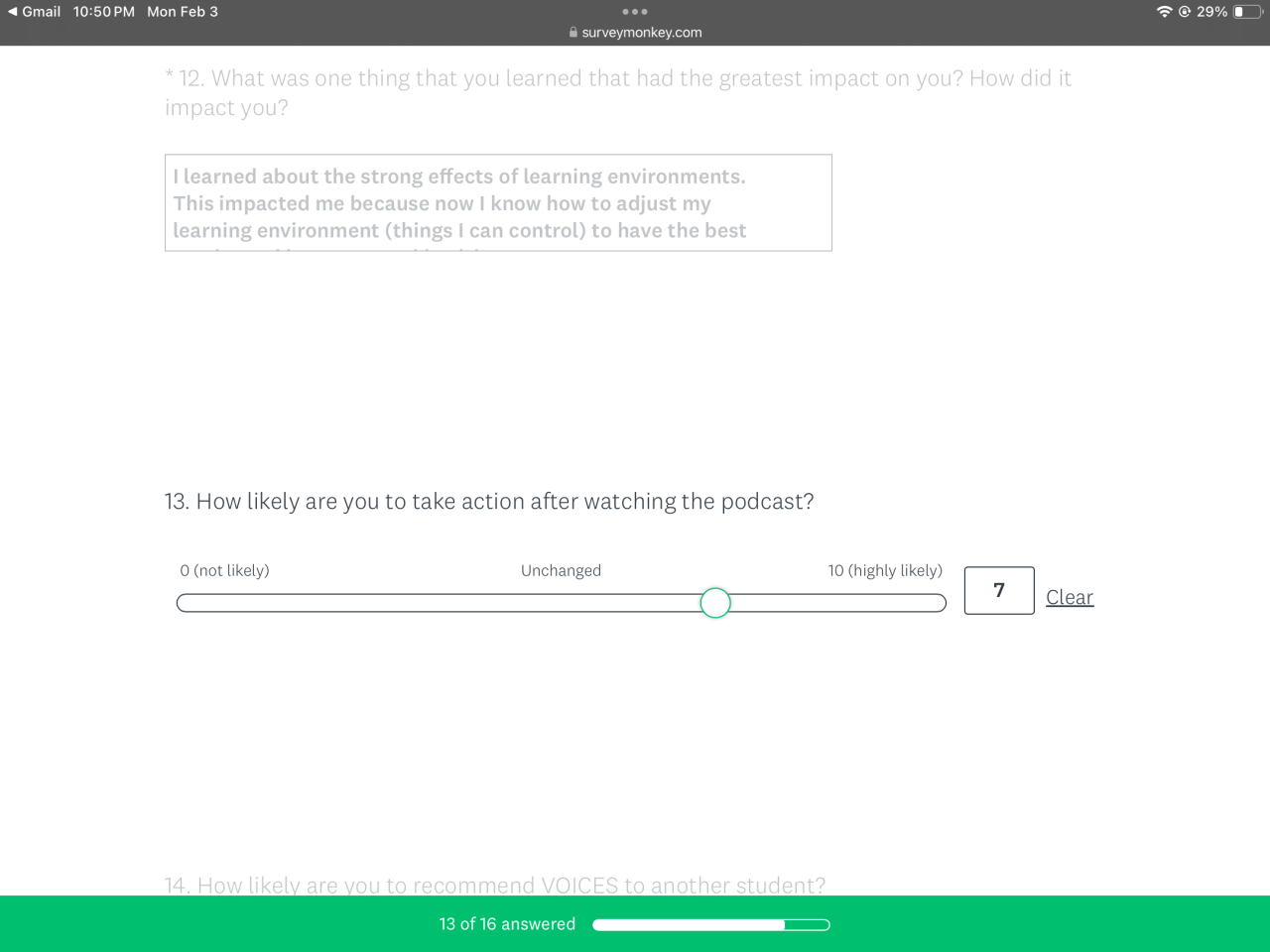Tap the battery icon in status bar
The image size is (1270, 952).
pyautogui.click(x=1246, y=12)
